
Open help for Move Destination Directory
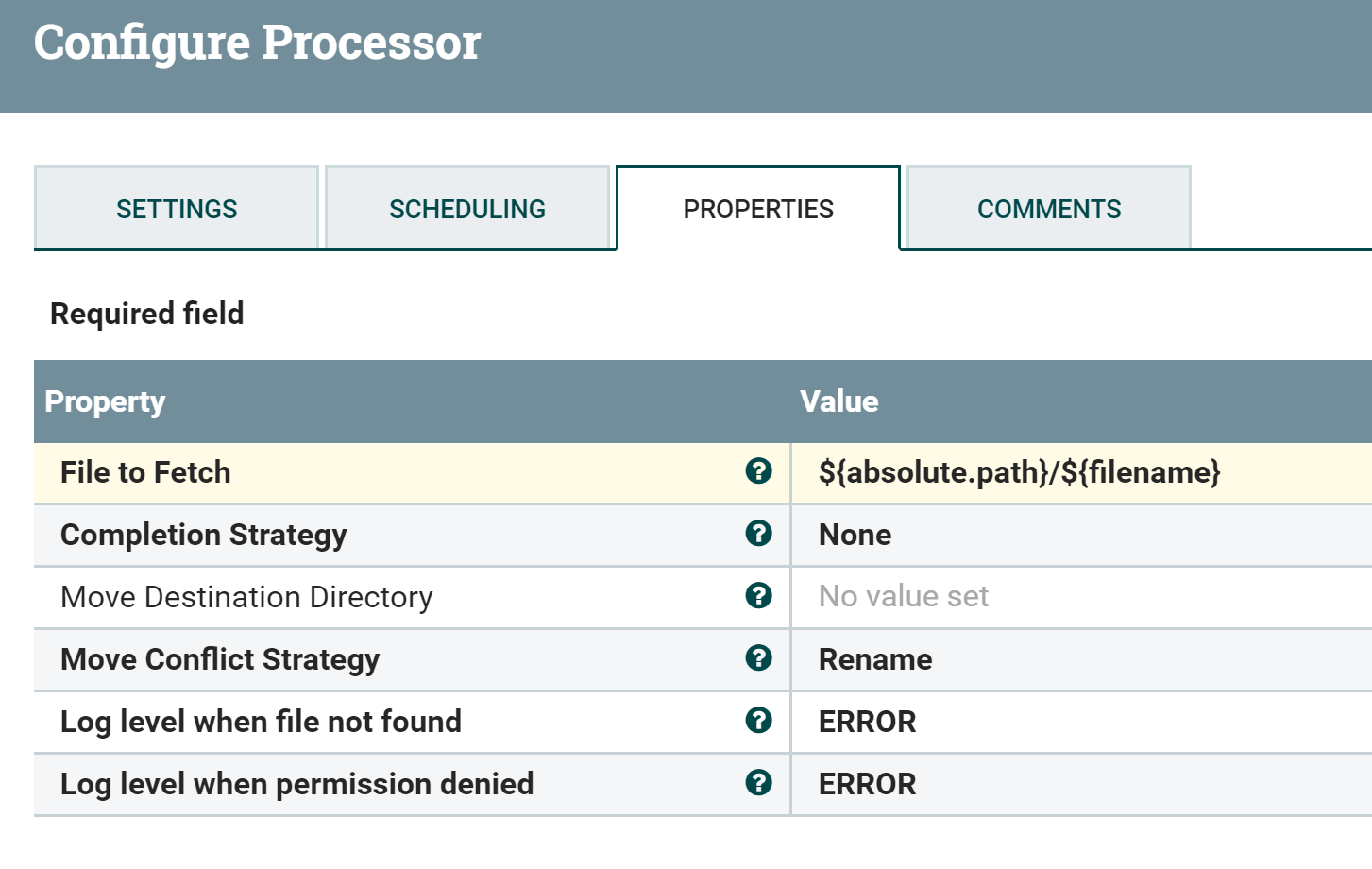pyautogui.click(x=757, y=596)
